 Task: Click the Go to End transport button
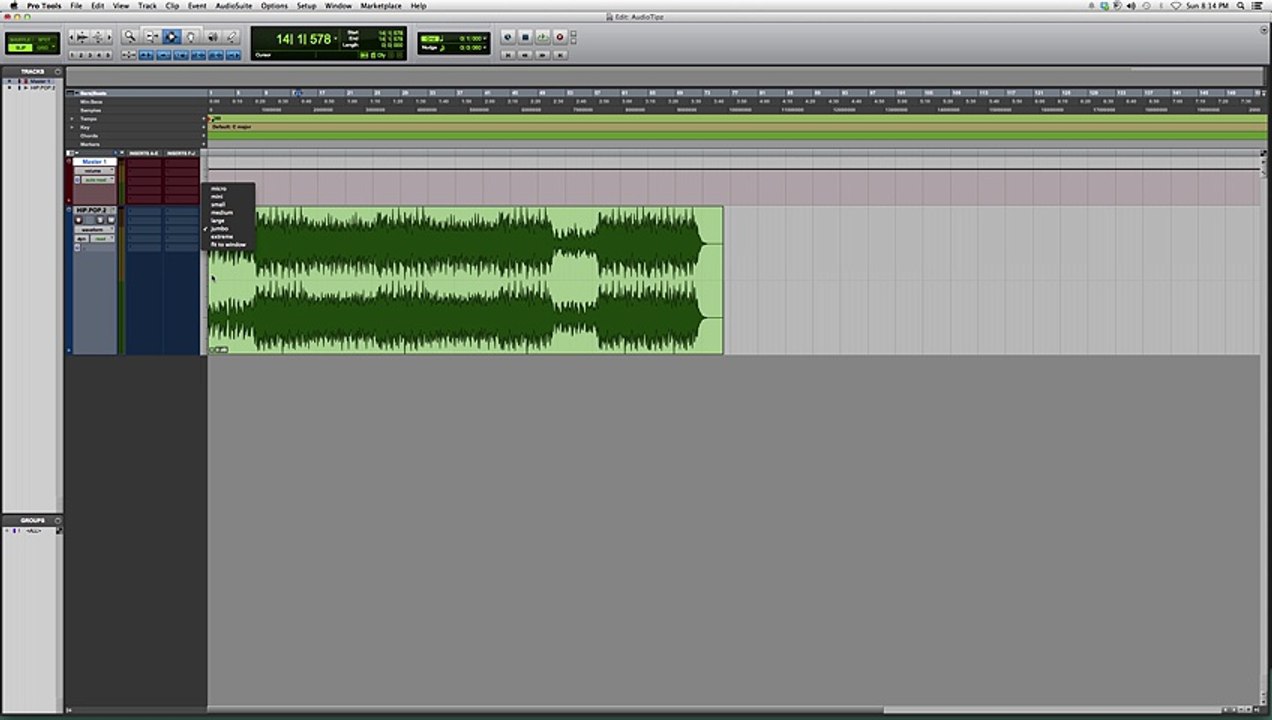(559, 55)
